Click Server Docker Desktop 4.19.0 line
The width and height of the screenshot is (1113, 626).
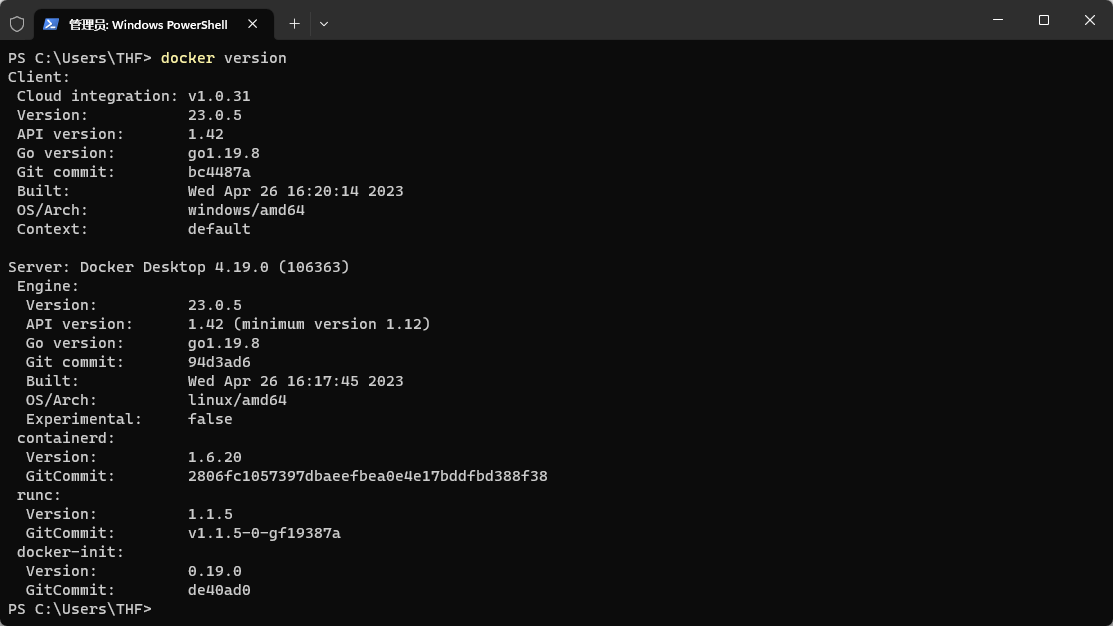pyautogui.click(x=179, y=267)
